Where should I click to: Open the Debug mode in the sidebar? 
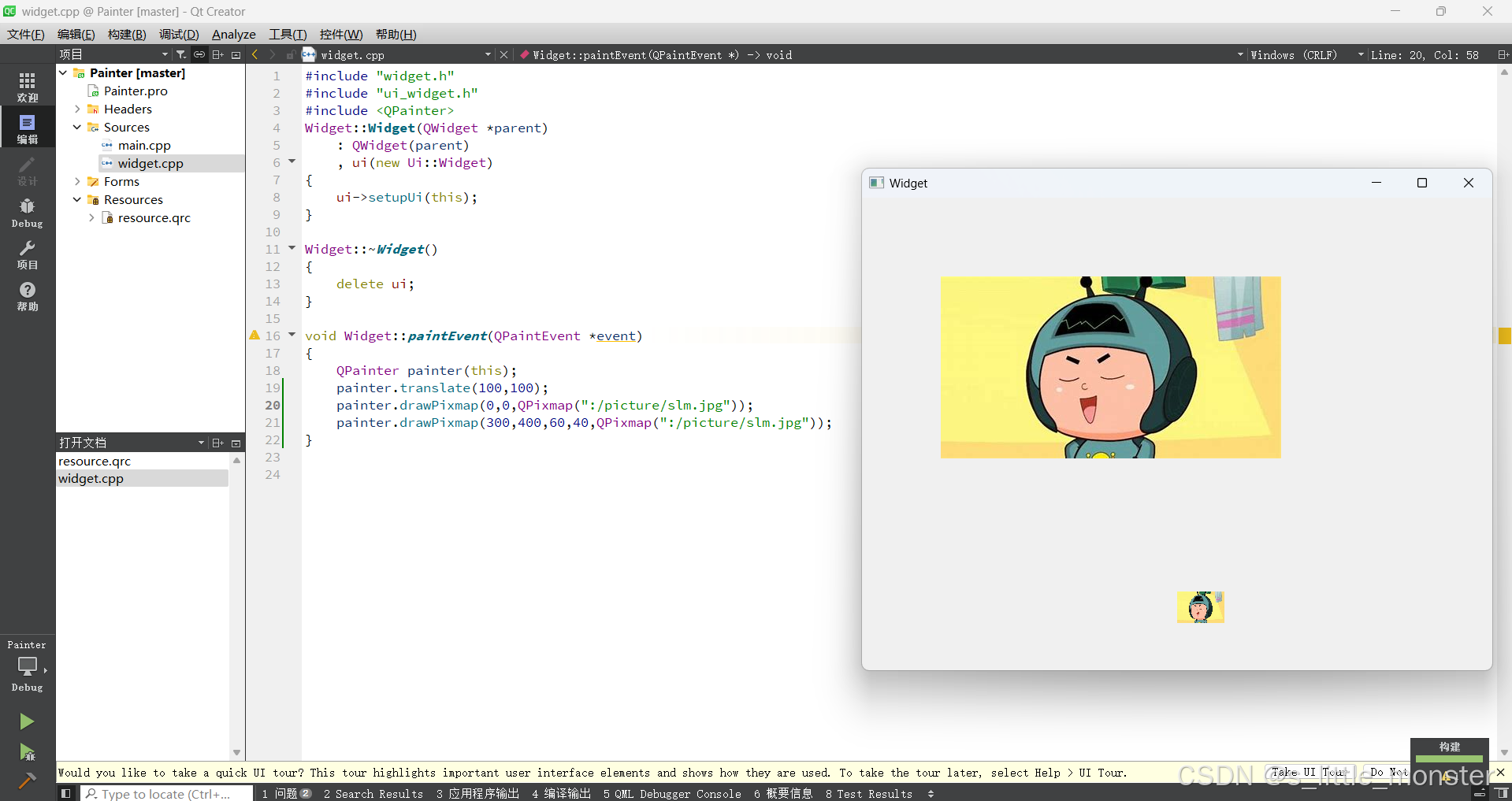28,213
